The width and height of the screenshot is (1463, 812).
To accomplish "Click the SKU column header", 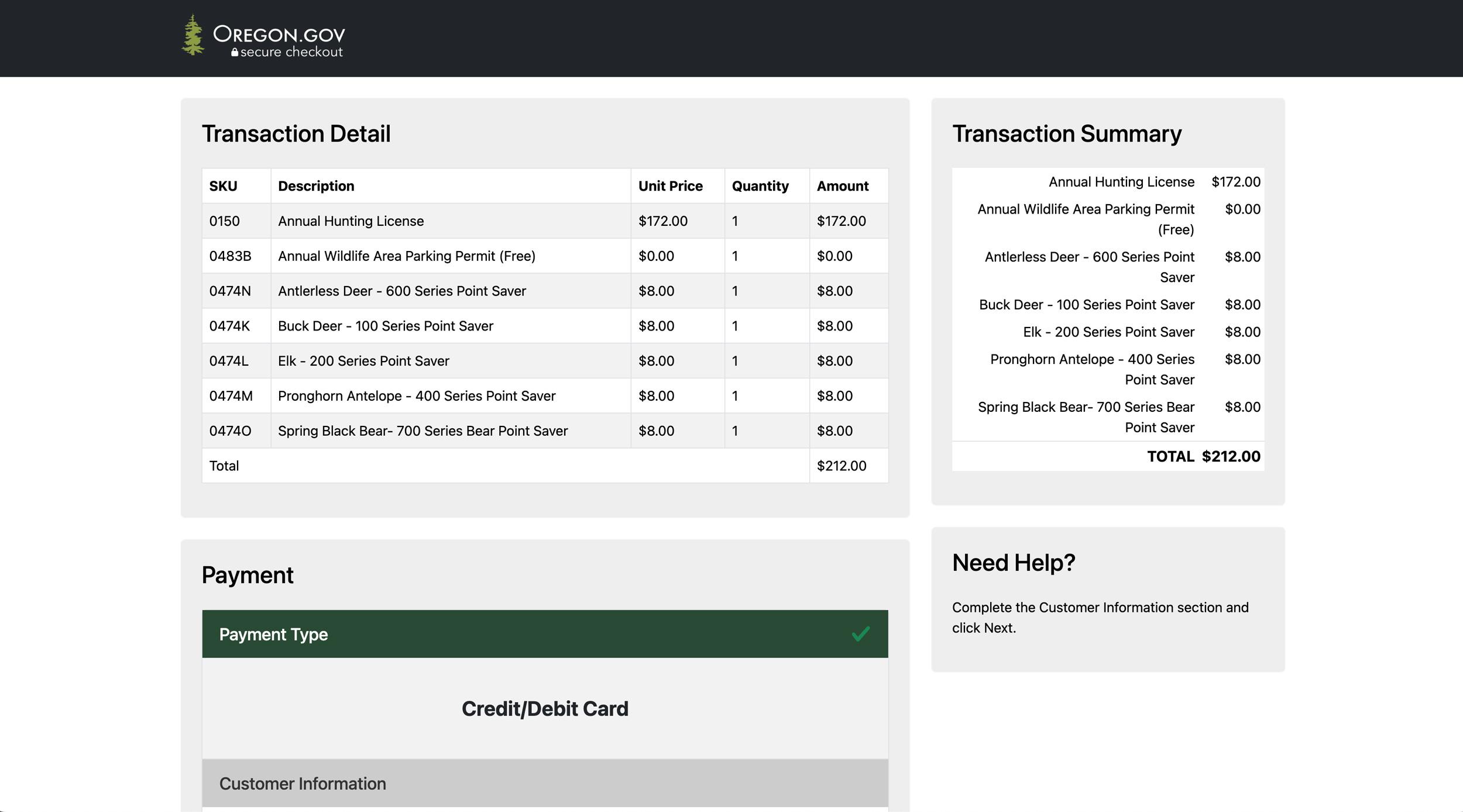I will coord(224,186).
